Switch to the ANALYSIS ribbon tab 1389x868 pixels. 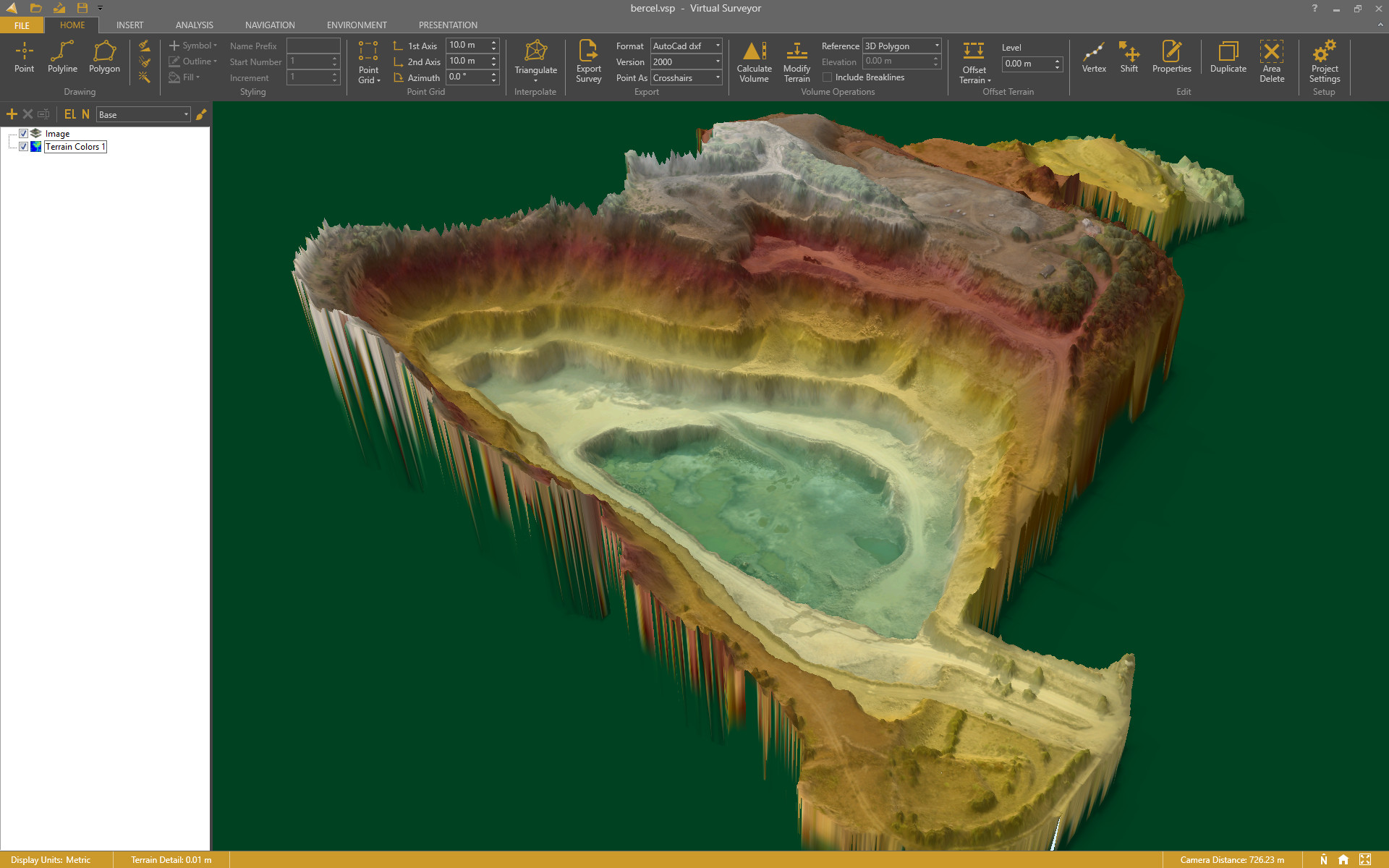(x=194, y=25)
